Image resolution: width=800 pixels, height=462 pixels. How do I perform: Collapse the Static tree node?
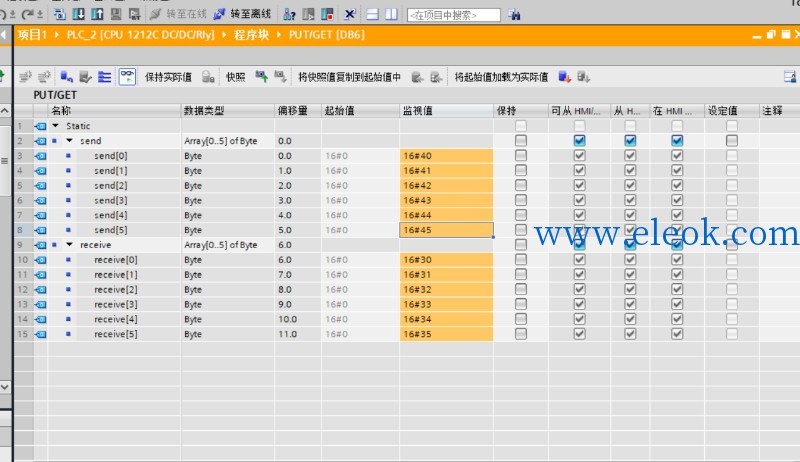[56, 125]
